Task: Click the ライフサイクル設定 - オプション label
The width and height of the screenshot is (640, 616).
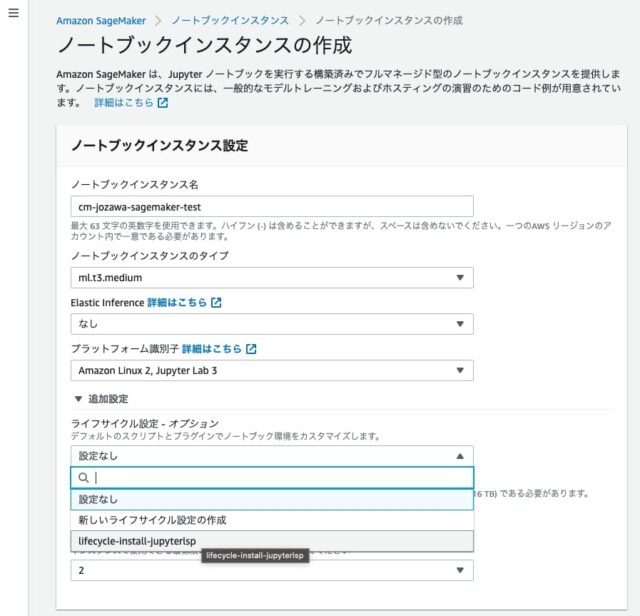Action: [x=145, y=423]
